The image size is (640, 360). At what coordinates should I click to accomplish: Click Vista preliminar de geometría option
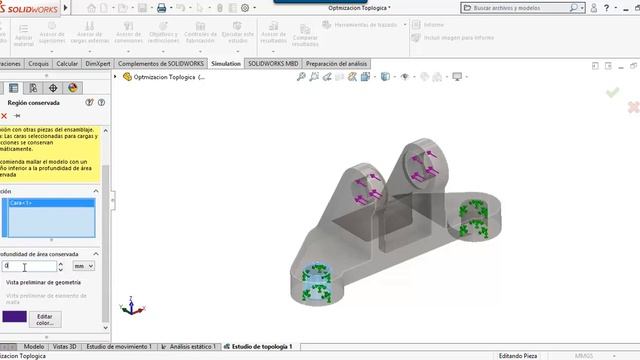(43, 282)
